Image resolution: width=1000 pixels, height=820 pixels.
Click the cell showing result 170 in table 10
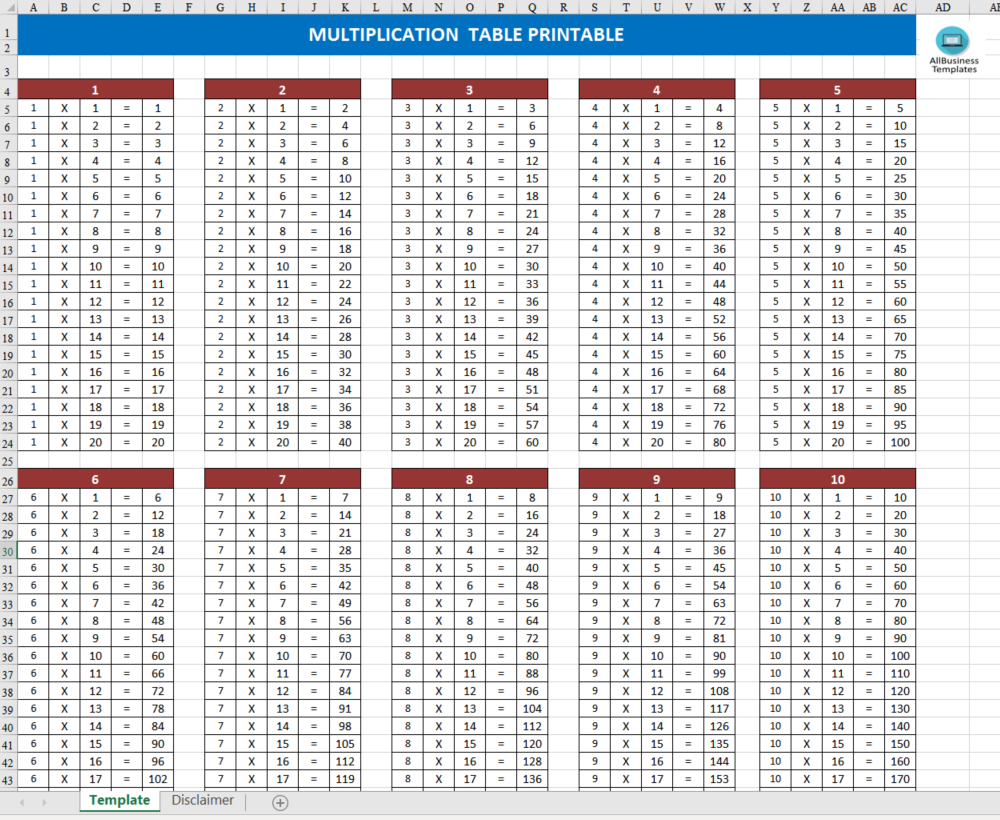[899, 777]
